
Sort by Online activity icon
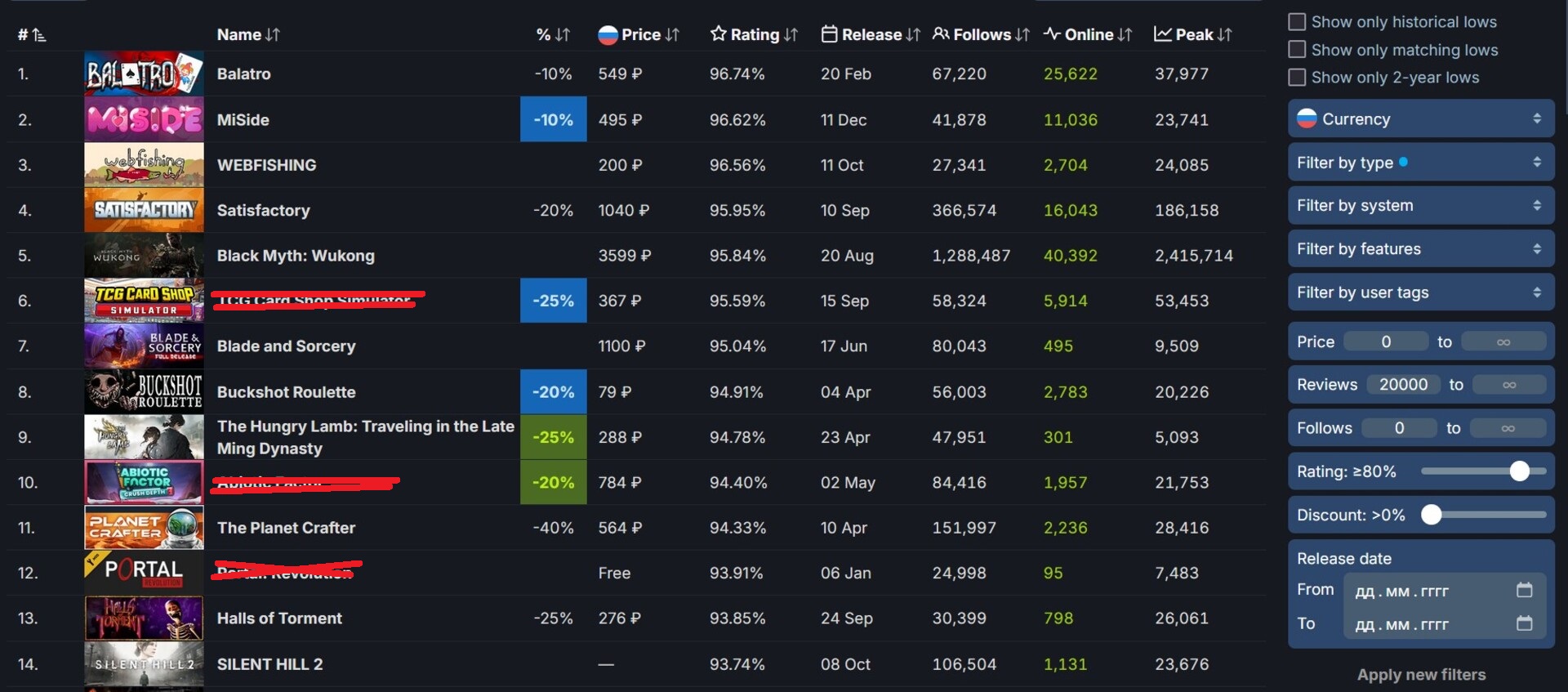1052,34
